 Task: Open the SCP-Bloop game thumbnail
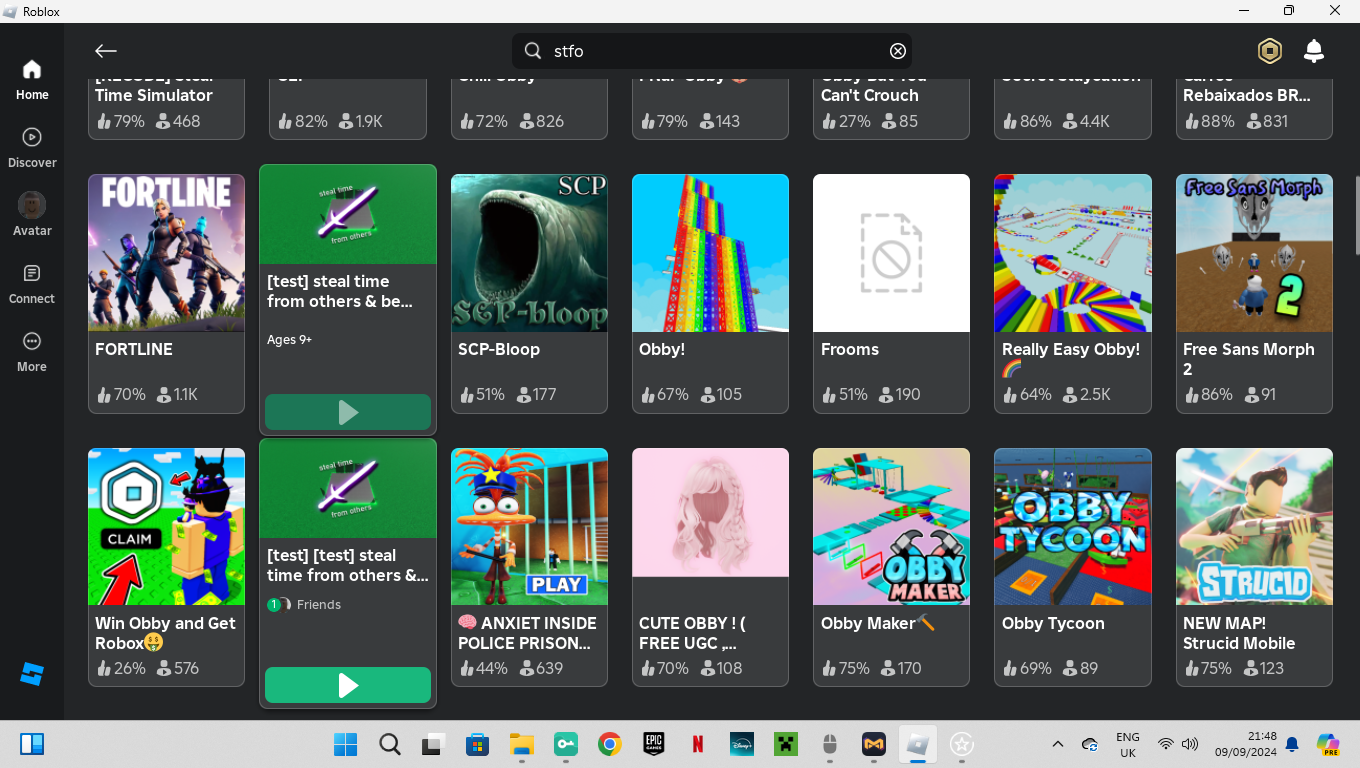(x=529, y=253)
